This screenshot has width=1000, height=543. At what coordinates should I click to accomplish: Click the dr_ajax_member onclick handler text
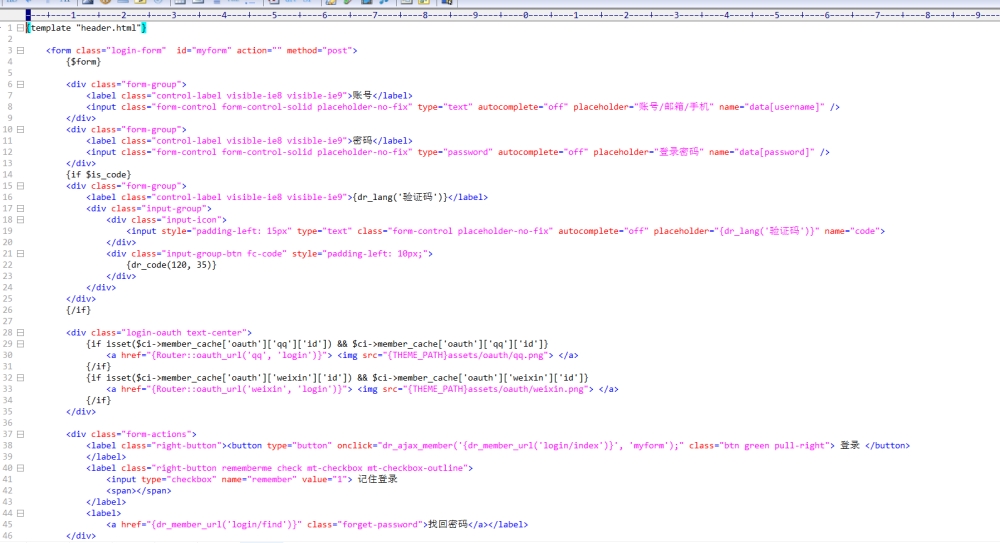(529, 446)
